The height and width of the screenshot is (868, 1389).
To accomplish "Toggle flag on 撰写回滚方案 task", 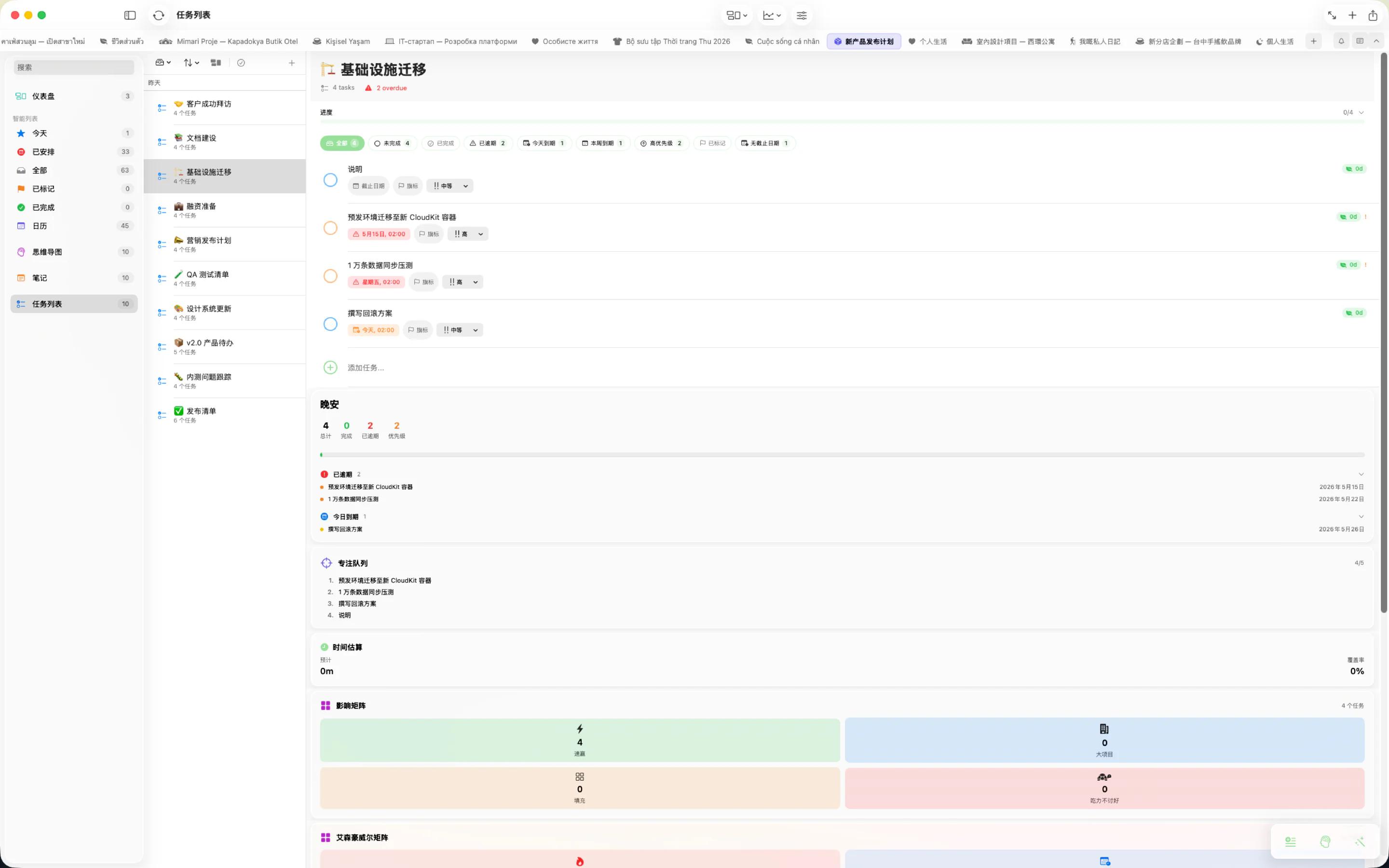I will (x=418, y=330).
